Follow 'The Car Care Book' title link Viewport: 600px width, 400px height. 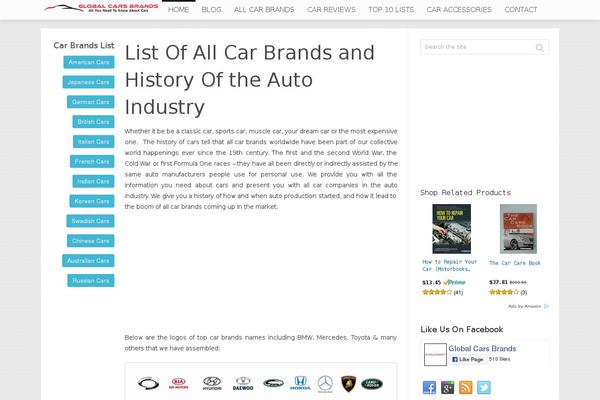515,263
